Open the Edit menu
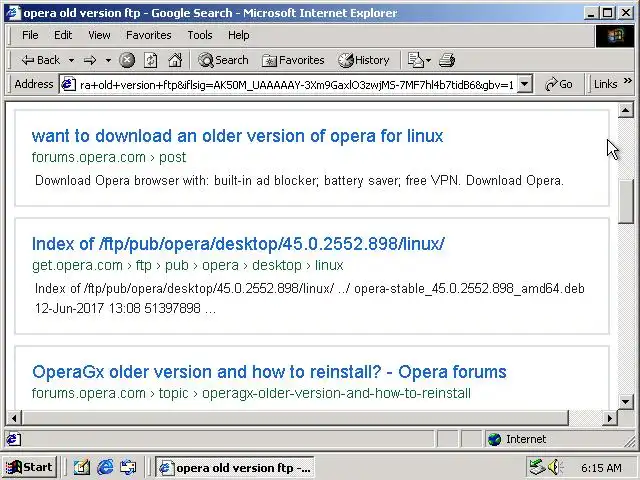The image size is (640, 480). click(63, 35)
